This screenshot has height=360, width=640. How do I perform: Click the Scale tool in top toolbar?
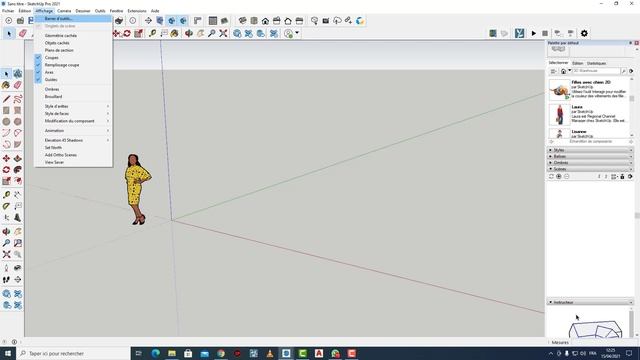[x=138, y=33]
